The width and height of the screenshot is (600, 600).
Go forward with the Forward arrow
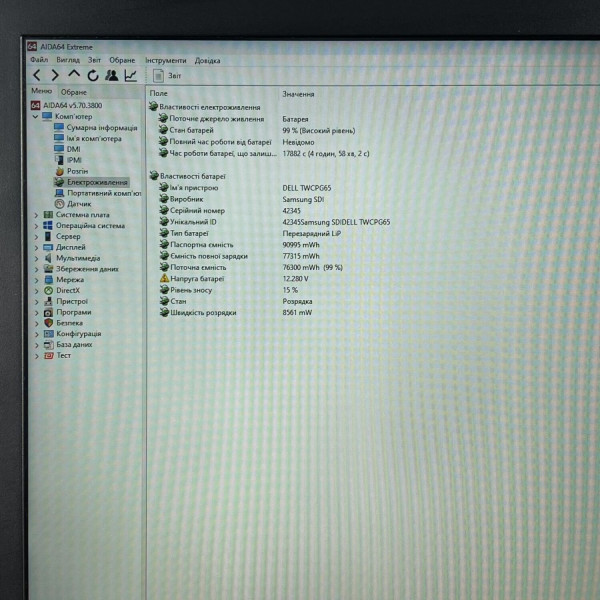[55, 75]
